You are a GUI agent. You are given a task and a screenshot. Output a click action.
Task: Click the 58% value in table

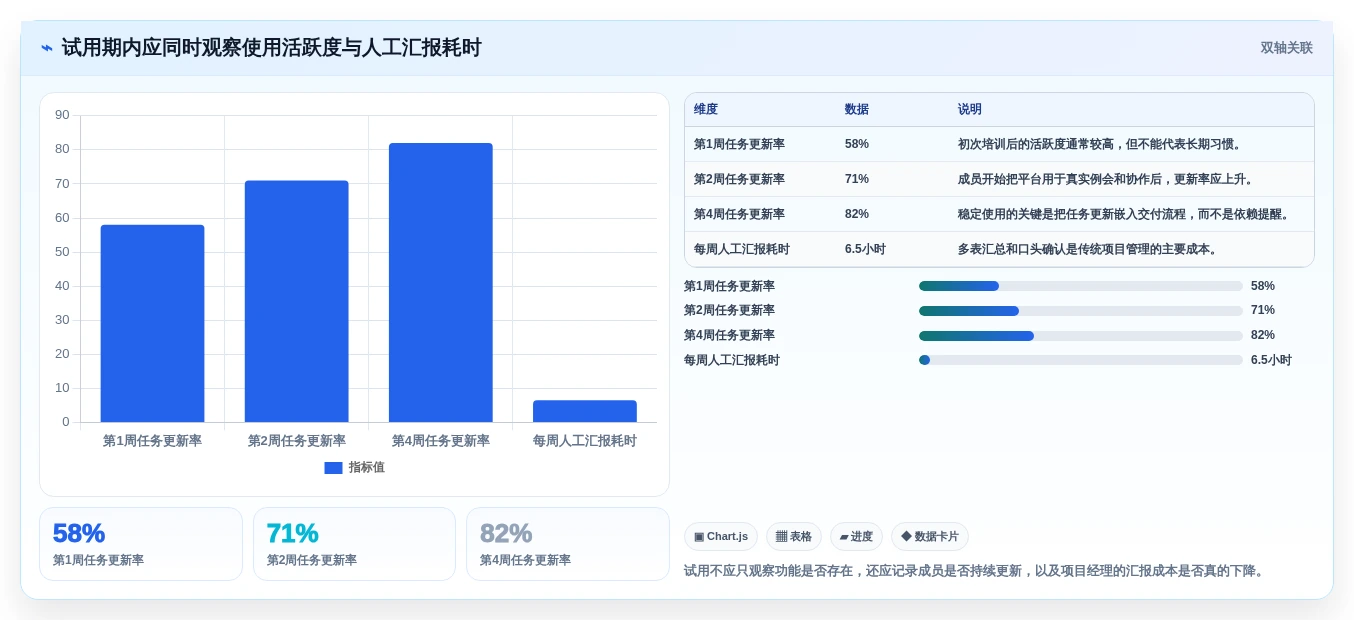pos(857,144)
